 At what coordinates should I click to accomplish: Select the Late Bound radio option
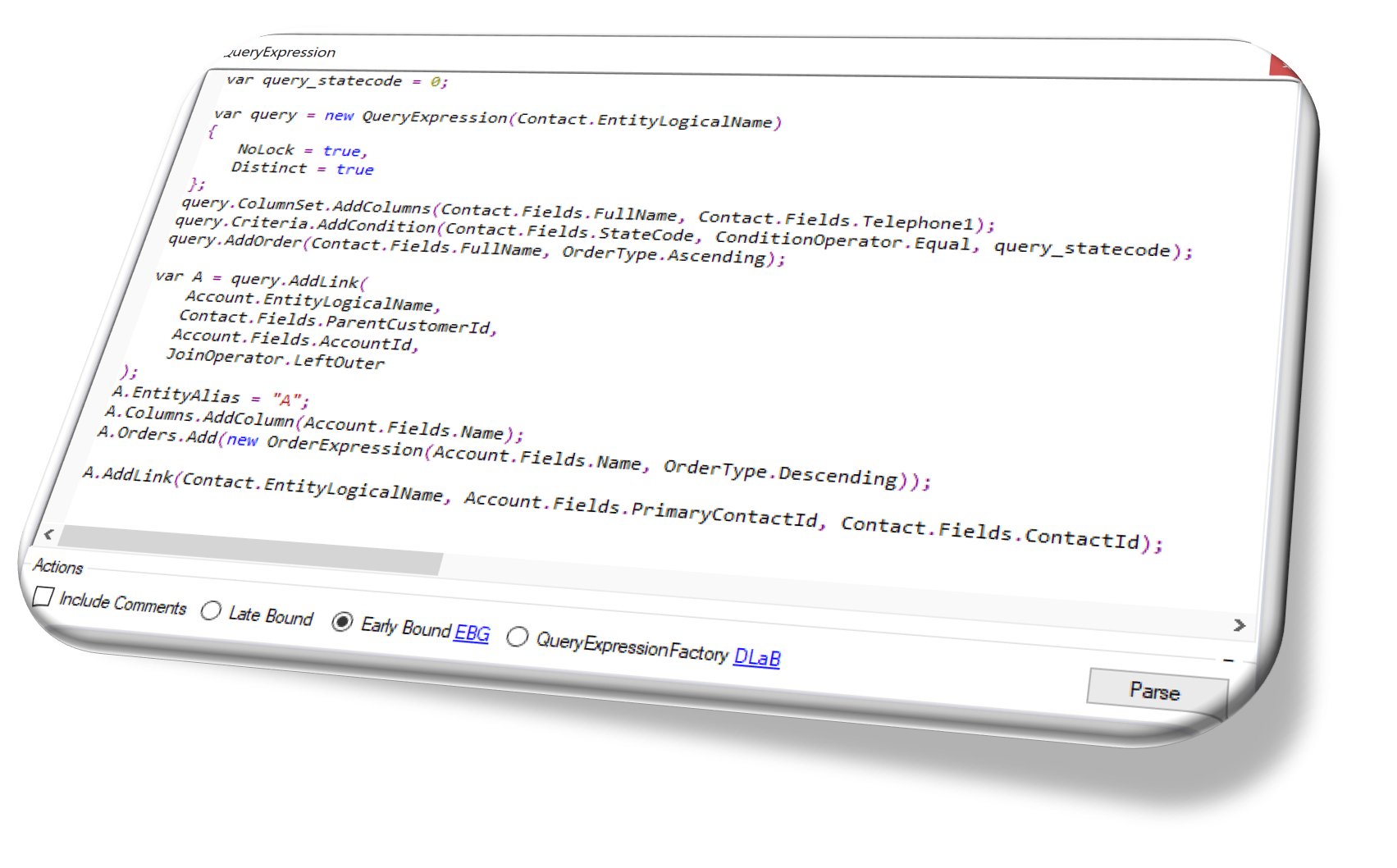[x=211, y=610]
